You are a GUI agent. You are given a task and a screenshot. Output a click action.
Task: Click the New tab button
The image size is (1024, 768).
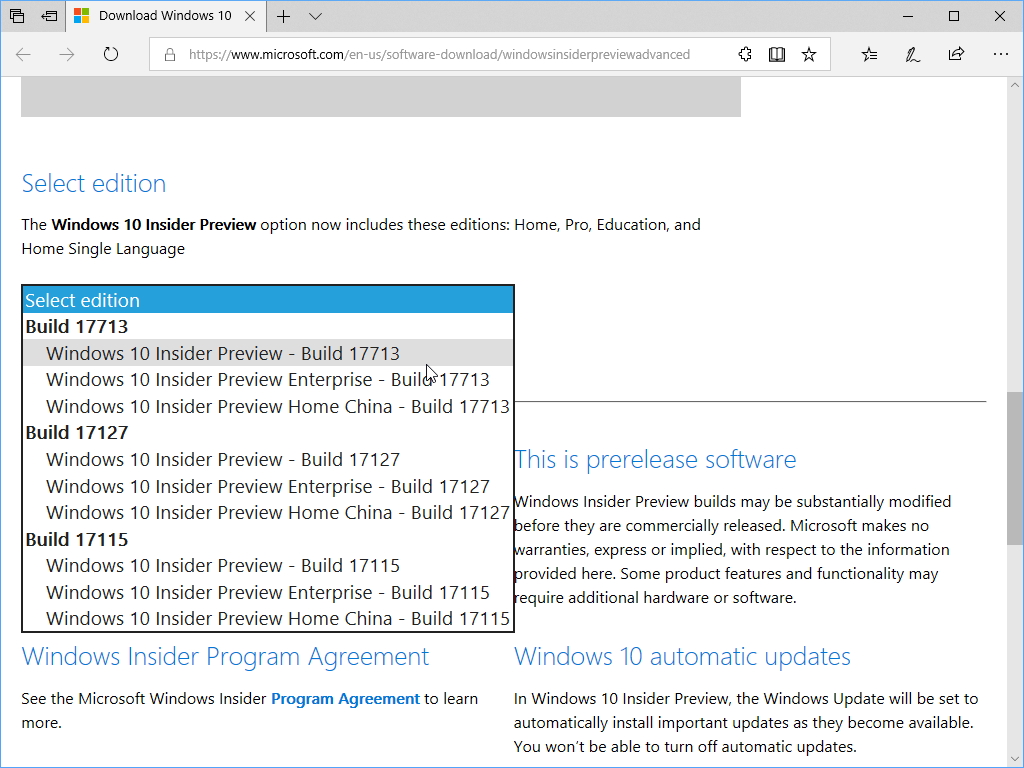[283, 16]
